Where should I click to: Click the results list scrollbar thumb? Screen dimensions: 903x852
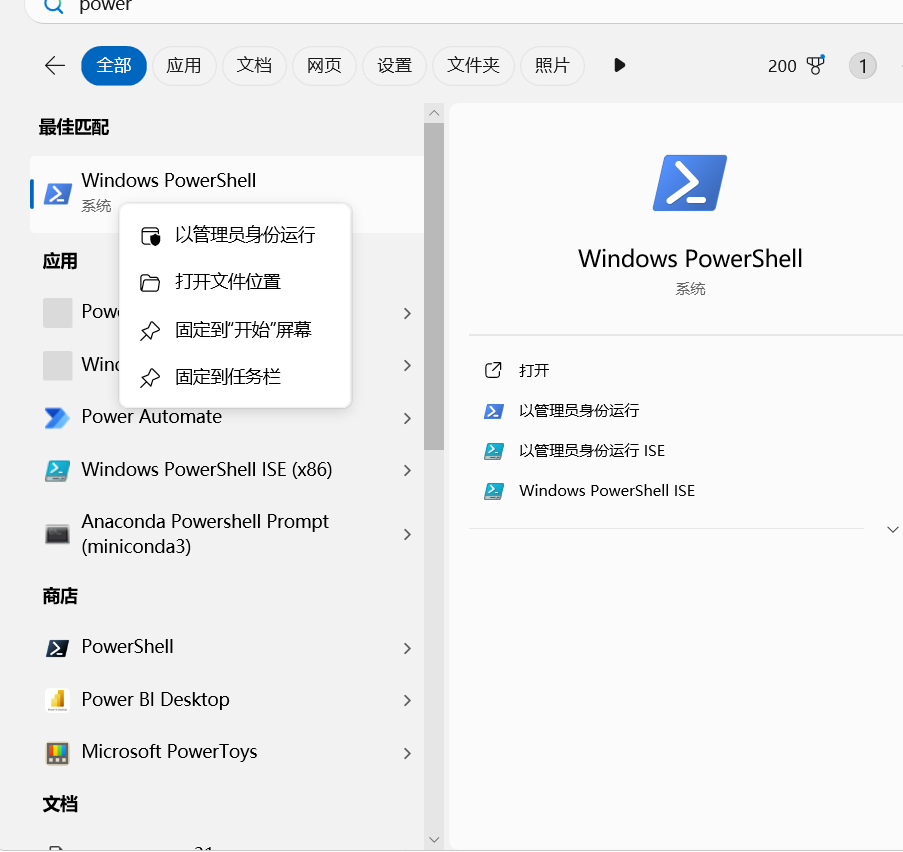pyautogui.click(x=434, y=286)
